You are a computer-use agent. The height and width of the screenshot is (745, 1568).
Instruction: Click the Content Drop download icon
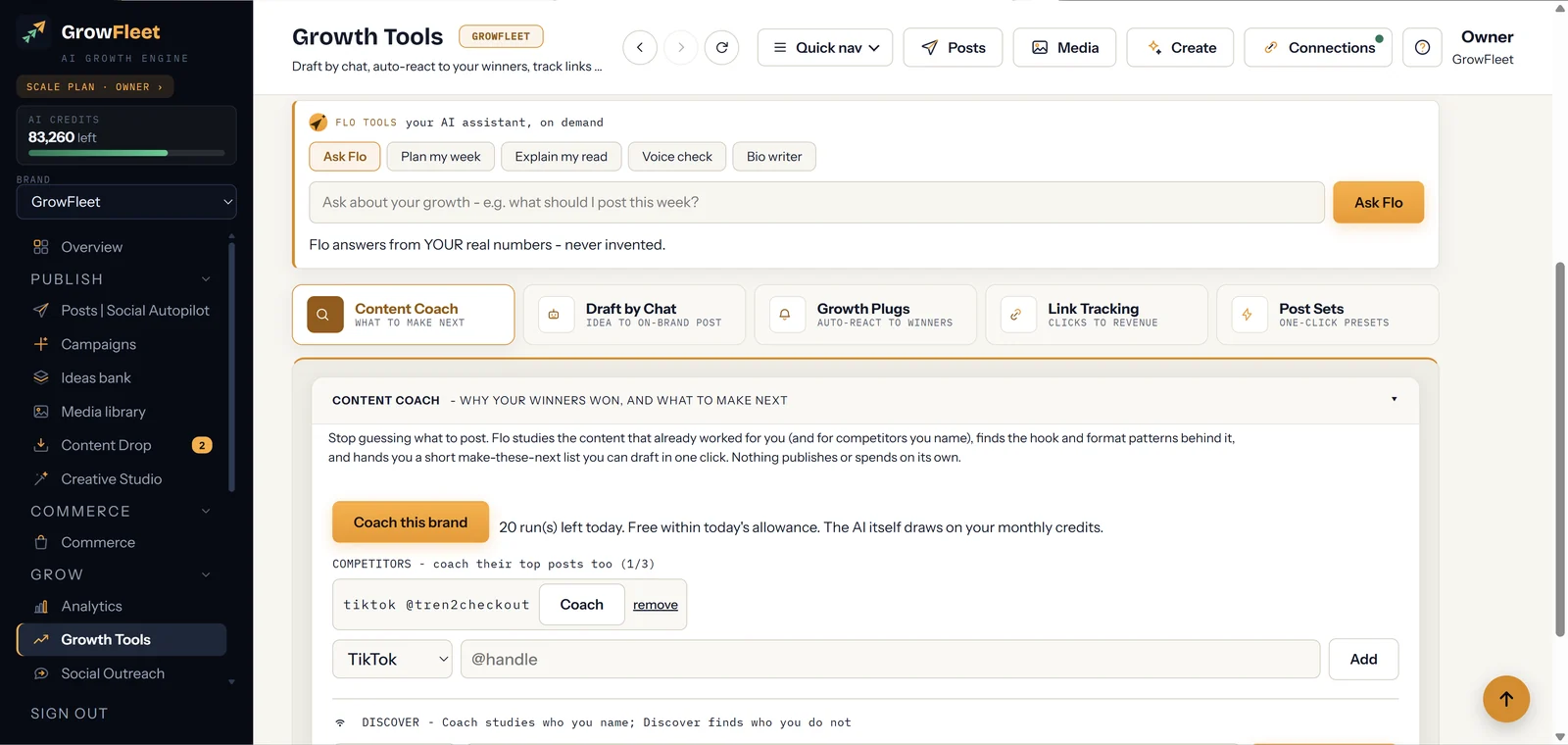click(41, 445)
